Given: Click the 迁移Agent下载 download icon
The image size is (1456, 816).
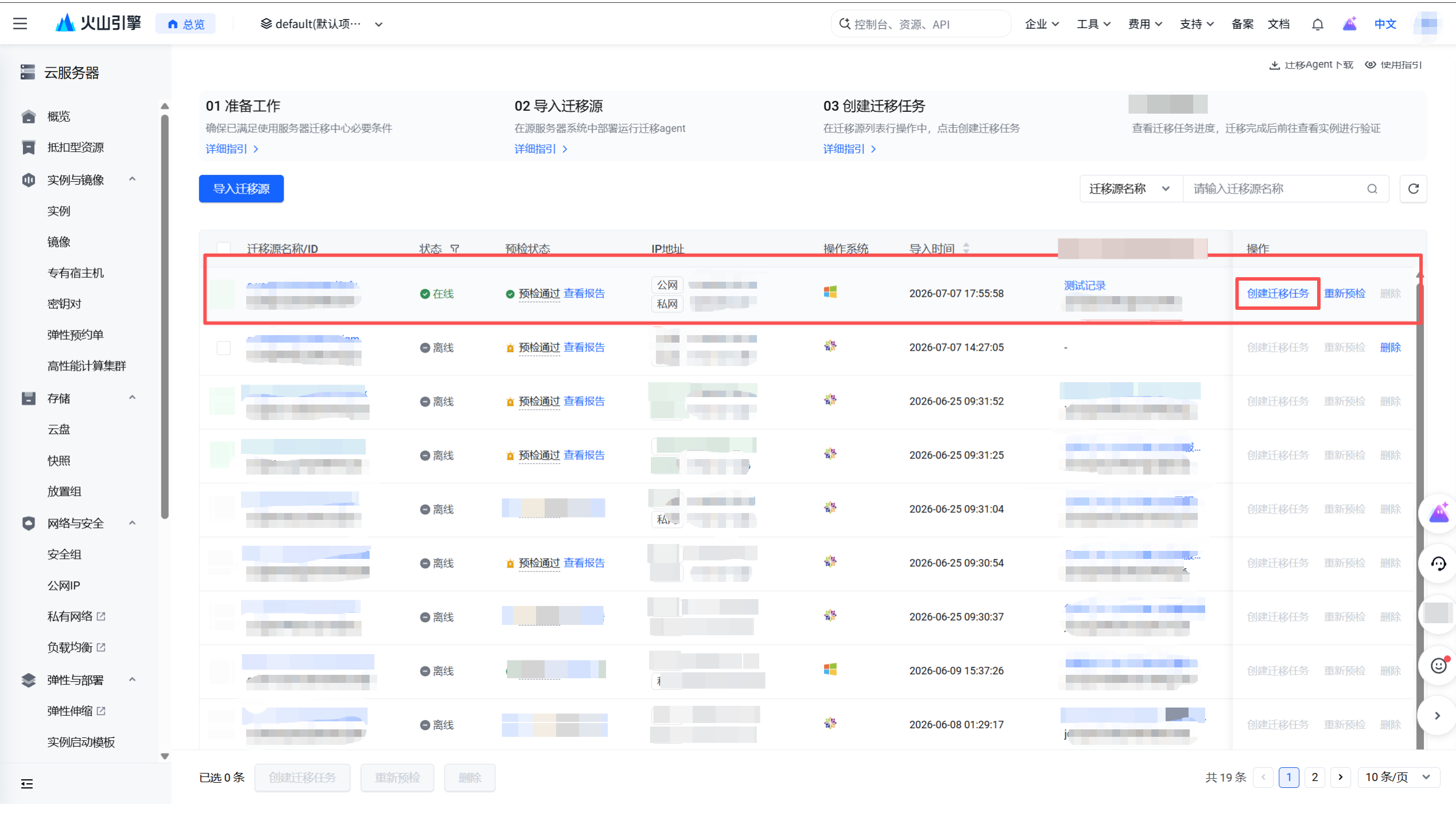Looking at the screenshot, I should pos(1275,65).
